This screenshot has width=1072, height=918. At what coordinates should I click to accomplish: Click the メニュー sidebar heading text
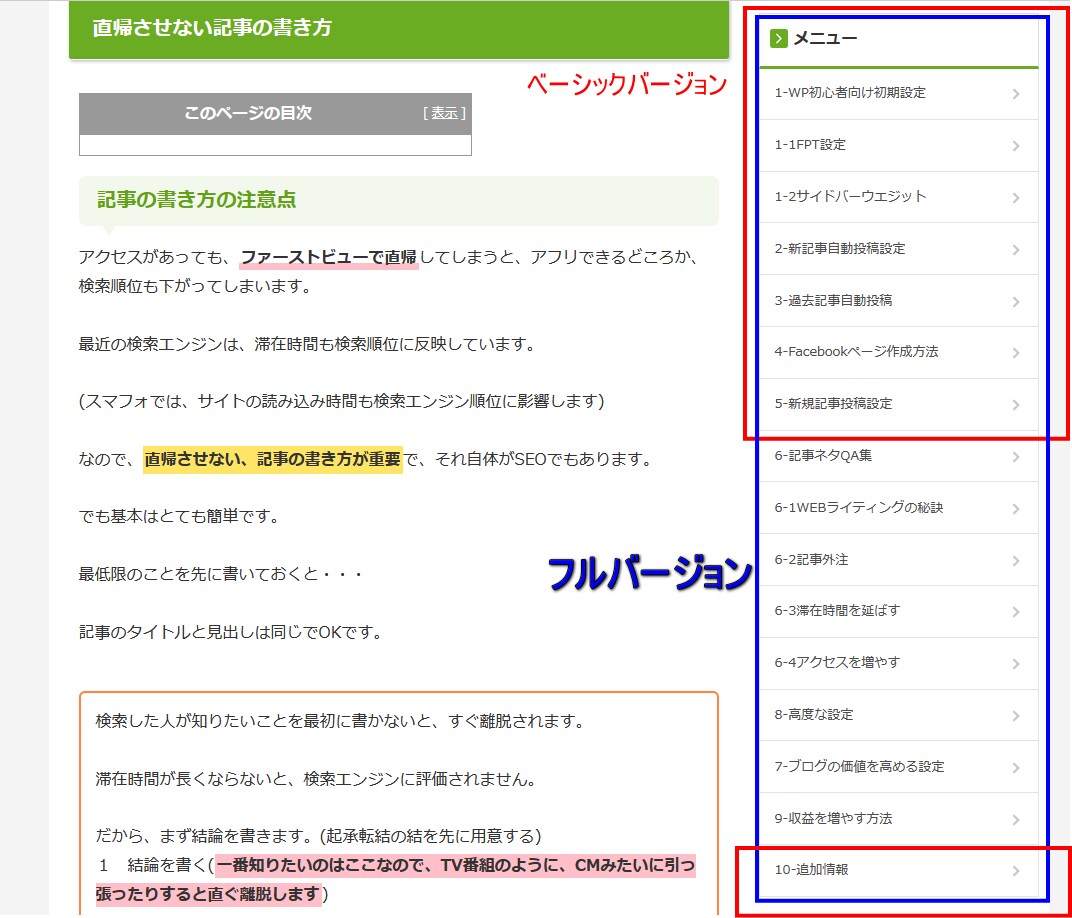pyautogui.click(x=825, y=38)
